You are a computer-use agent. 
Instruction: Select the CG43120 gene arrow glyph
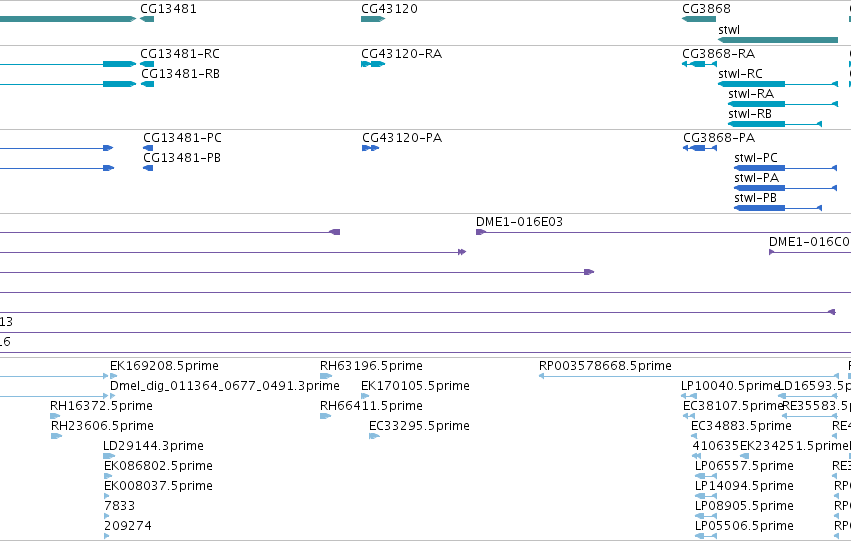tap(373, 19)
